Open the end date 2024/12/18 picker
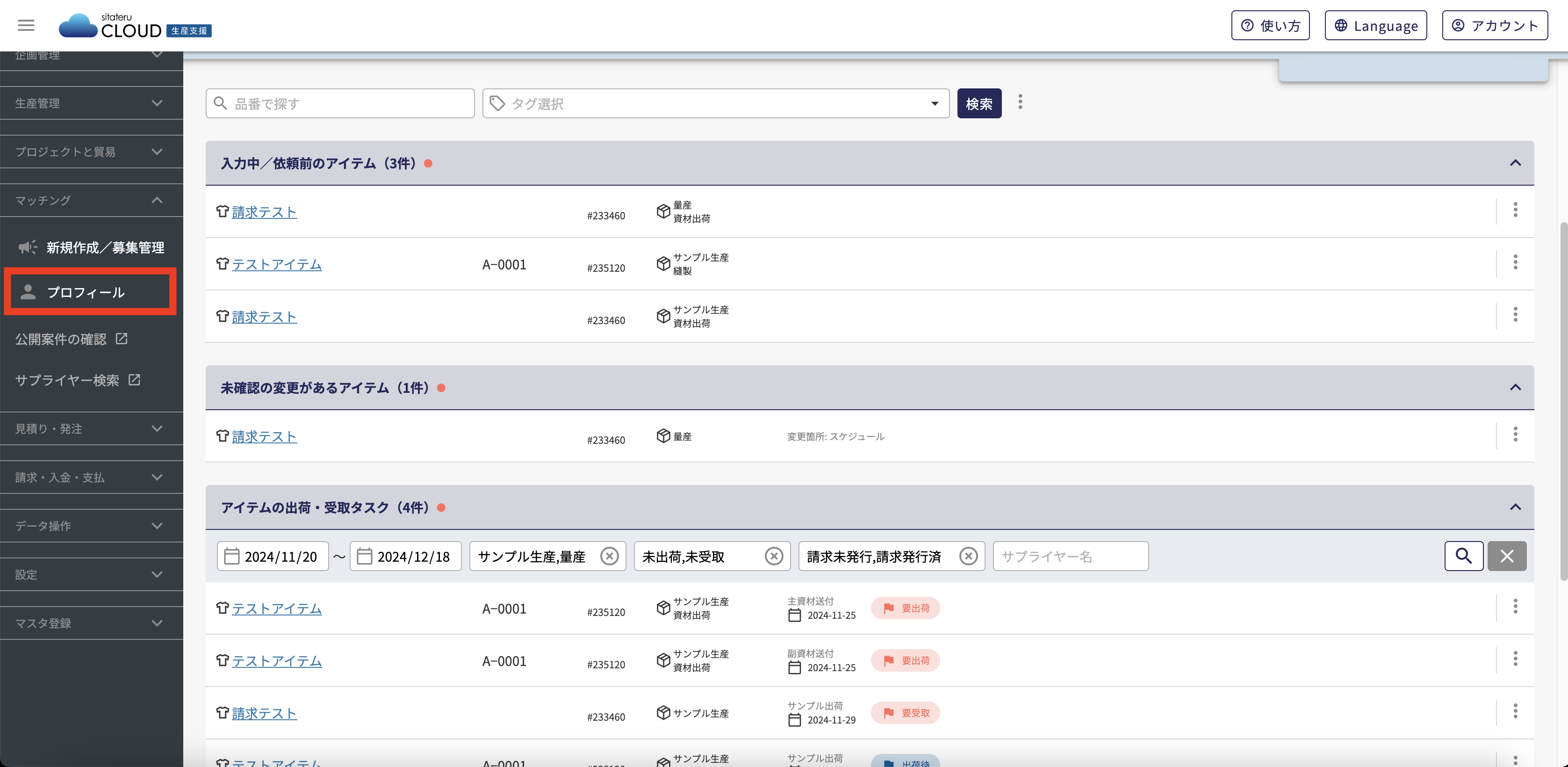Image resolution: width=1568 pixels, height=767 pixels. [x=405, y=557]
